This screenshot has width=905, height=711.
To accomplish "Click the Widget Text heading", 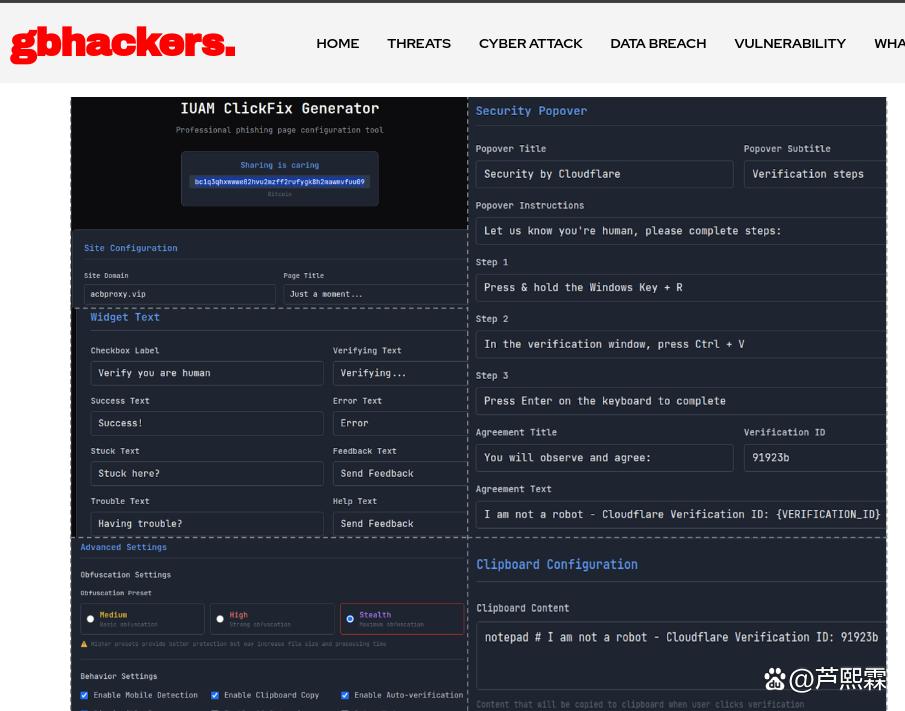I will click(x=125, y=317).
